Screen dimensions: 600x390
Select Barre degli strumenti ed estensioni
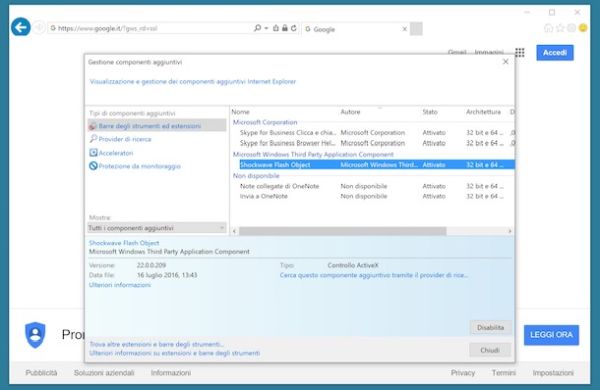click(x=157, y=126)
